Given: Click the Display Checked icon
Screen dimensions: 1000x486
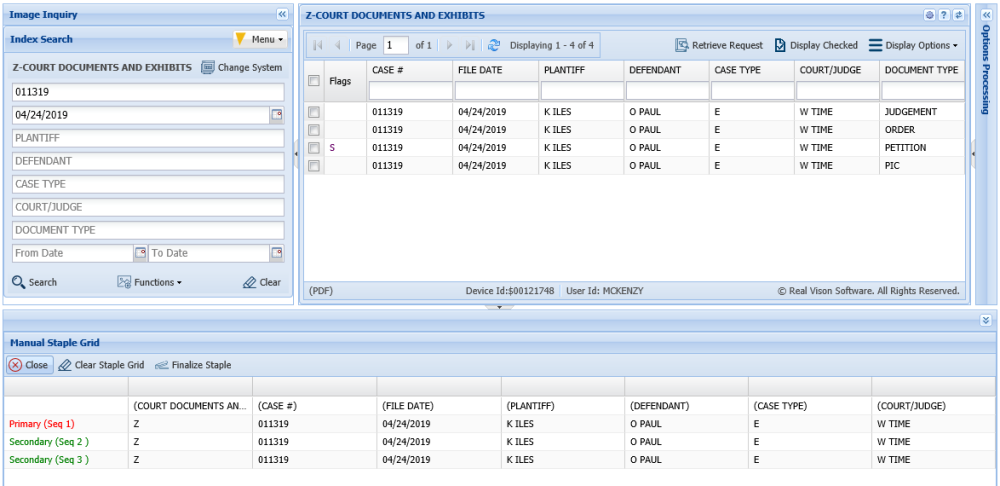Looking at the screenshot, I should pos(780,45).
